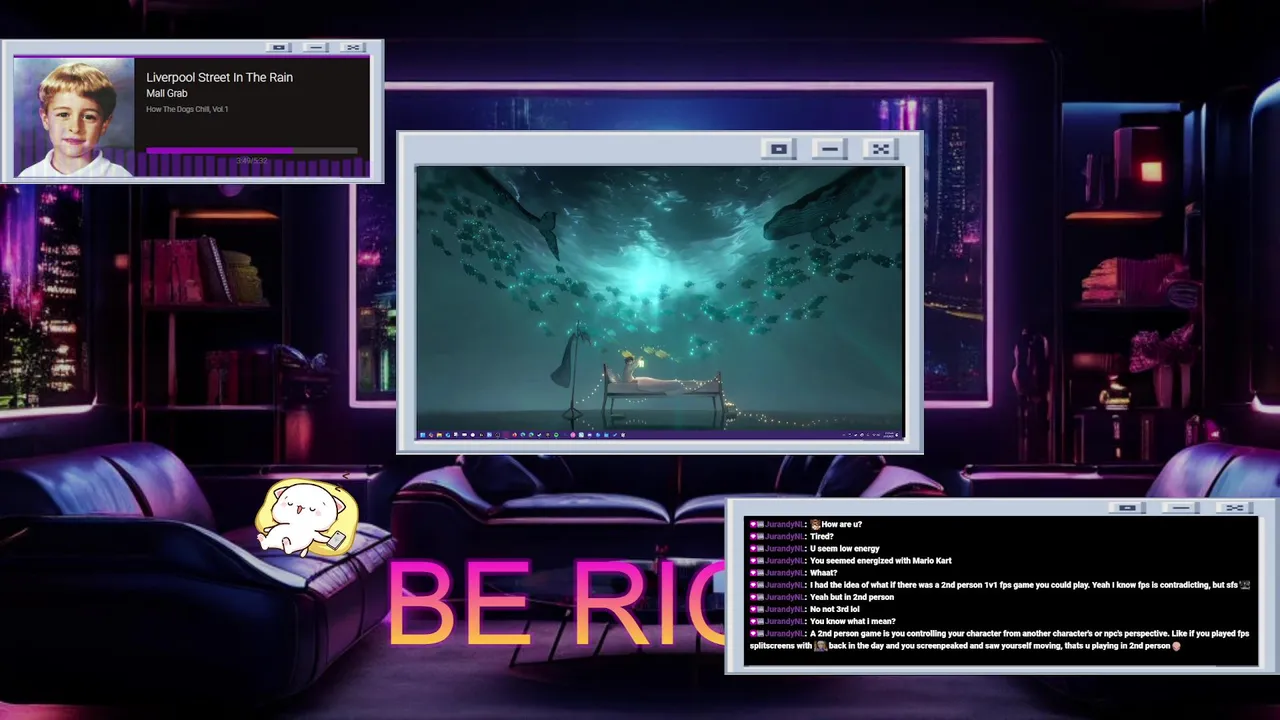Click the artist name Mall Grab
The image size is (1280, 720).
pyautogui.click(x=167, y=93)
